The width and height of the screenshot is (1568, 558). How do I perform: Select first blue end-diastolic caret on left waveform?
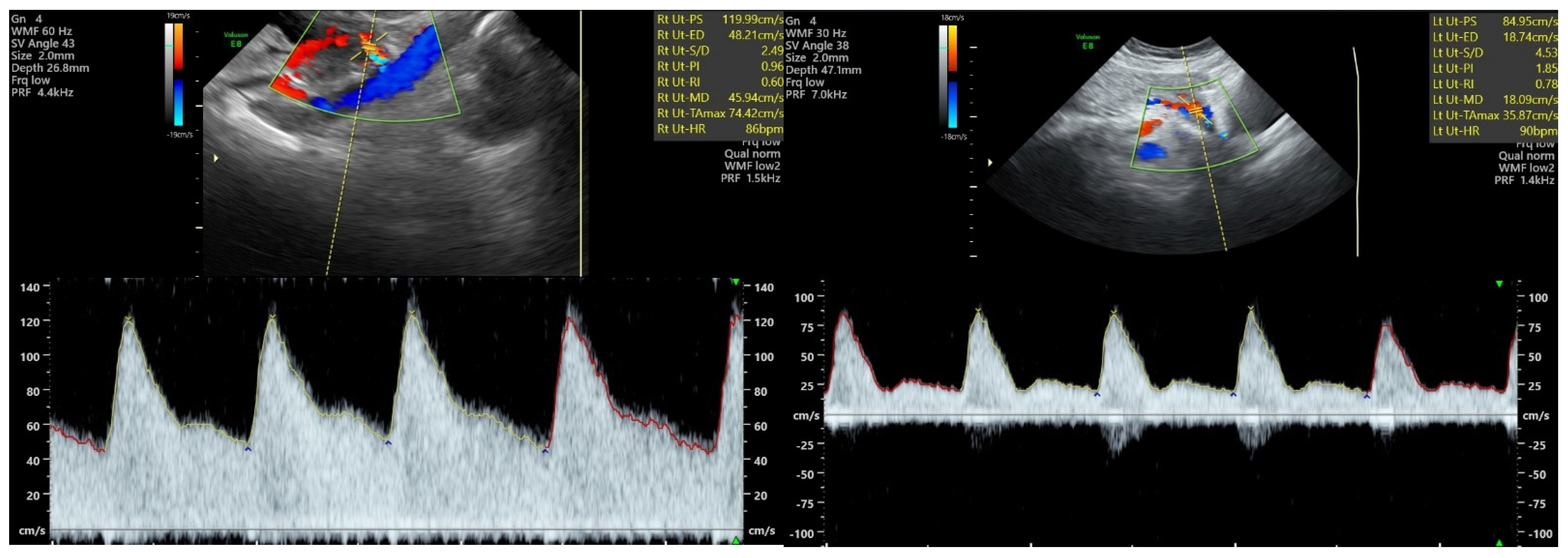(x=247, y=449)
